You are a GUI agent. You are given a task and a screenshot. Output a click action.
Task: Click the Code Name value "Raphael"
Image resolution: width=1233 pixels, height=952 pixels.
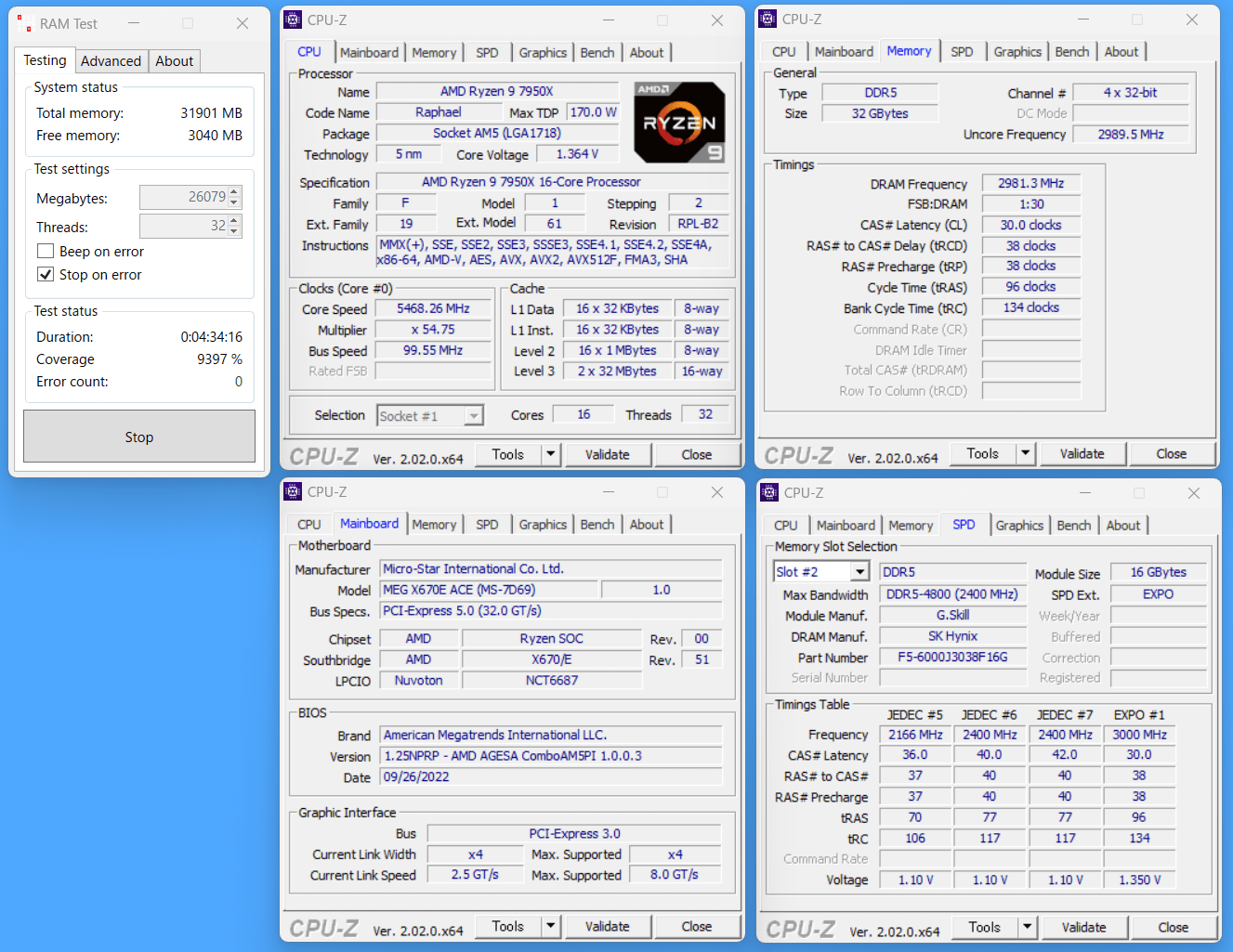[439, 111]
